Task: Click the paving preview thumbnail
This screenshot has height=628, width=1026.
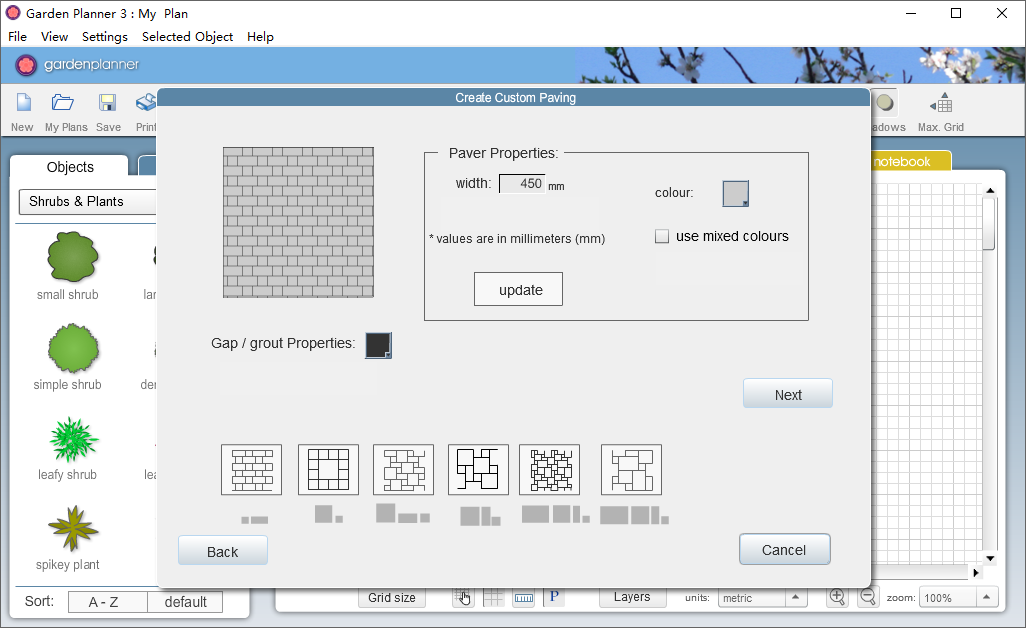Action: click(298, 222)
